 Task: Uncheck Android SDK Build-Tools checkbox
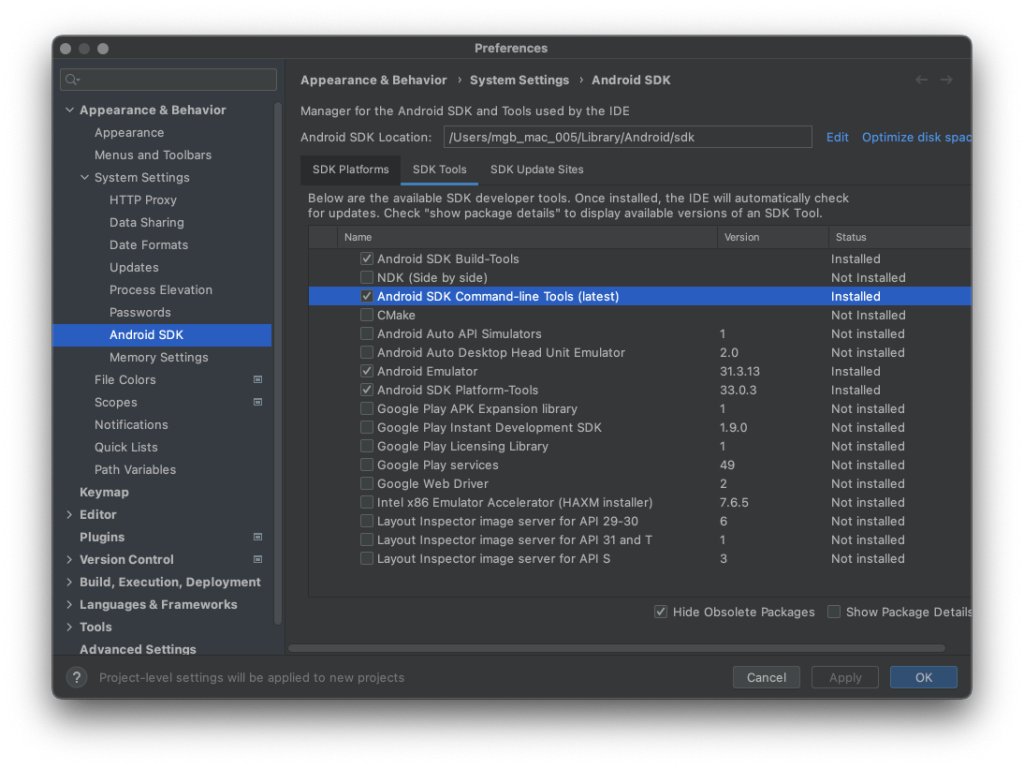click(x=366, y=259)
